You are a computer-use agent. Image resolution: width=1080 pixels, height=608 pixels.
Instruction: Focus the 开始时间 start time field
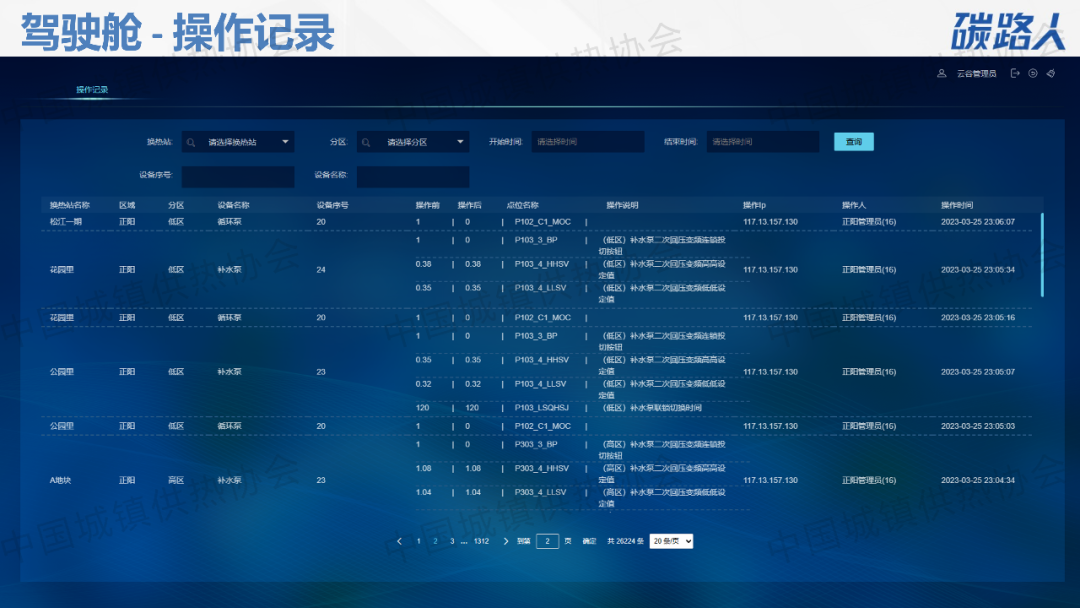coord(588,142)
